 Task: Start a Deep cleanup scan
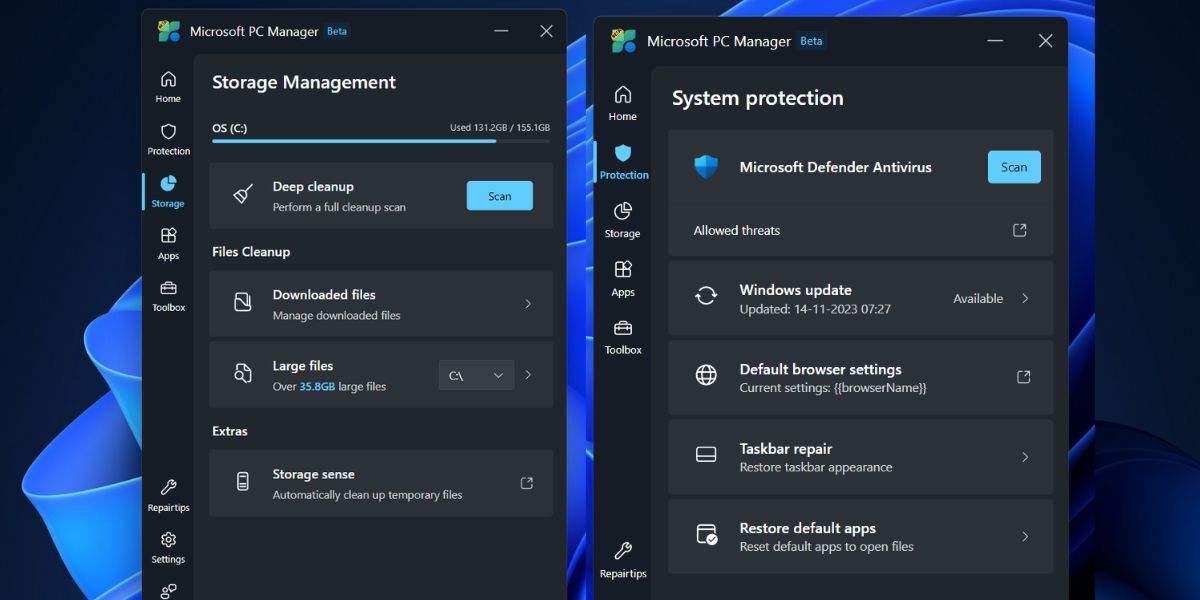coord(499,195)
